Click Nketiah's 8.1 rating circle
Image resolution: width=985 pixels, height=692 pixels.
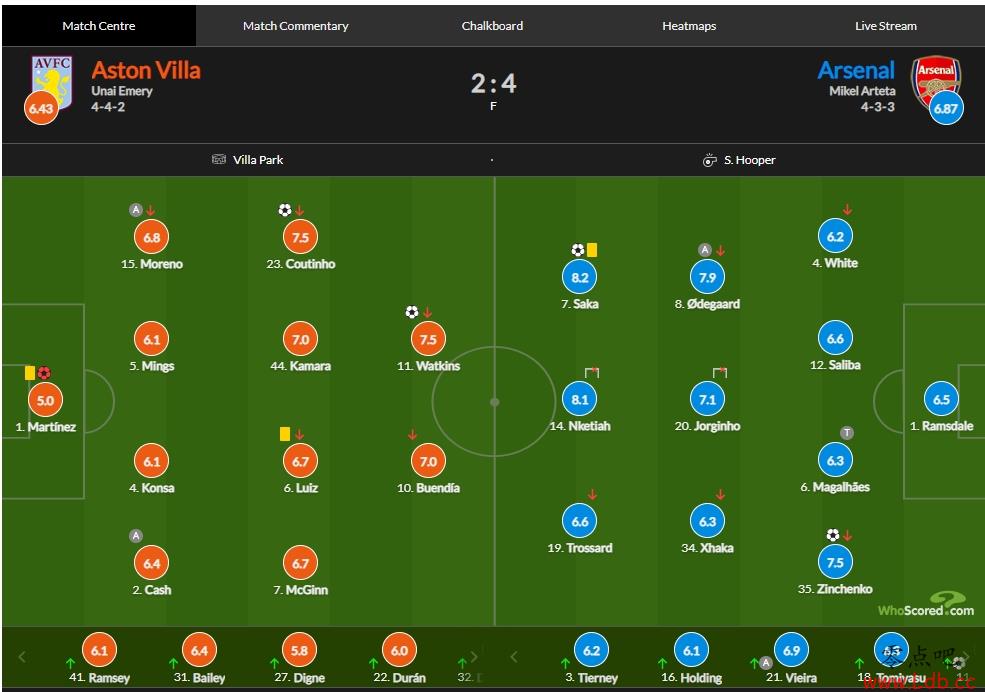tap(579, 399)
